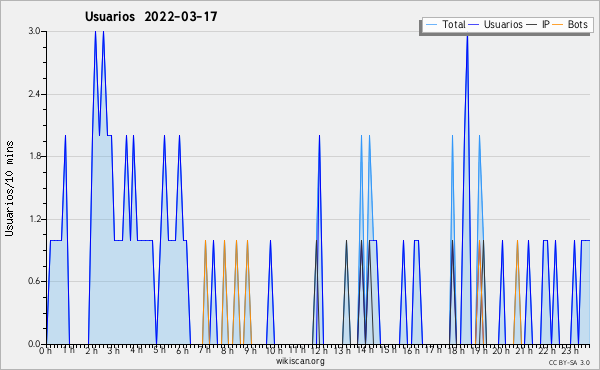Click the '0 h' x-axis label

point(46,351)
